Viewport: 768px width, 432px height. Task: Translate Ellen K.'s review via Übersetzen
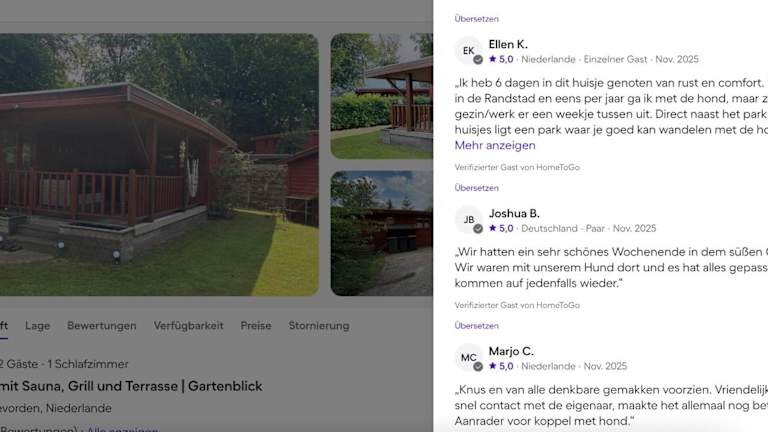click(477, 188)
